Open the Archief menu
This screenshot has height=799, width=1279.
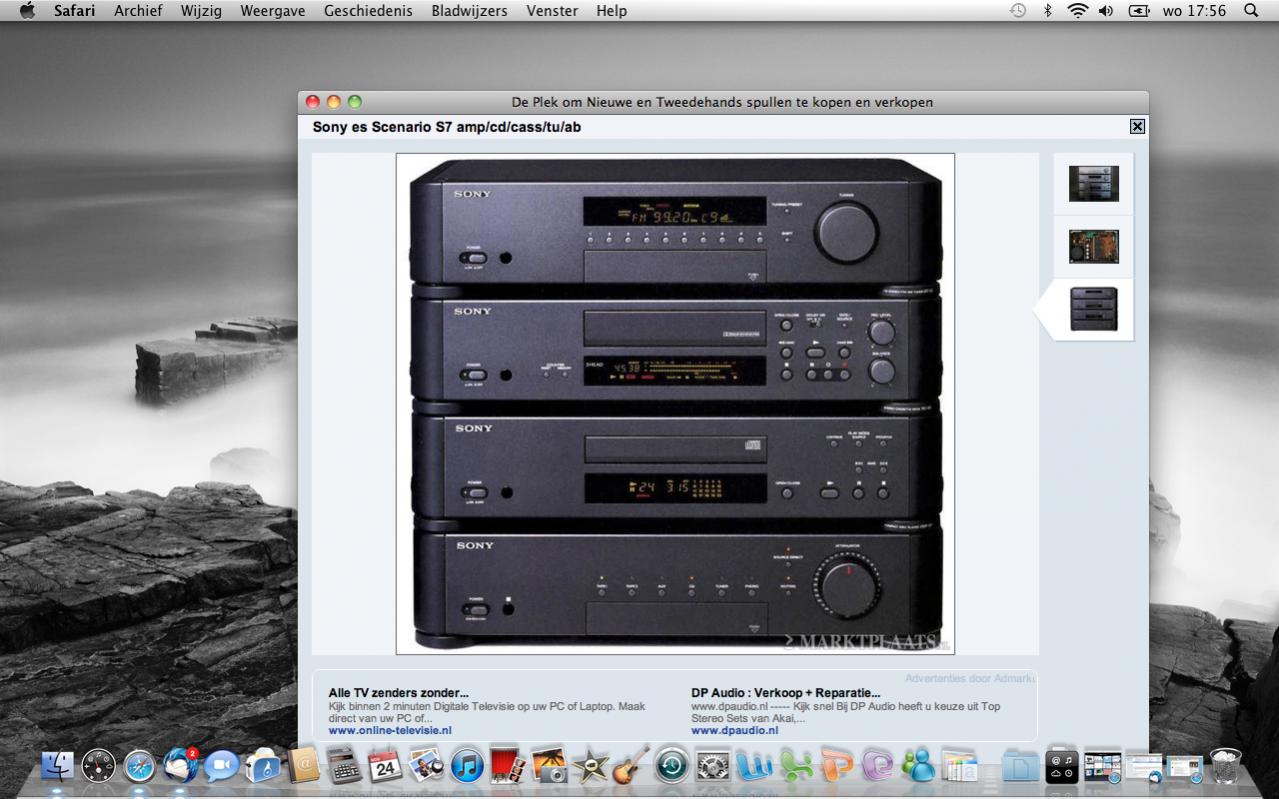click(138, 11)
